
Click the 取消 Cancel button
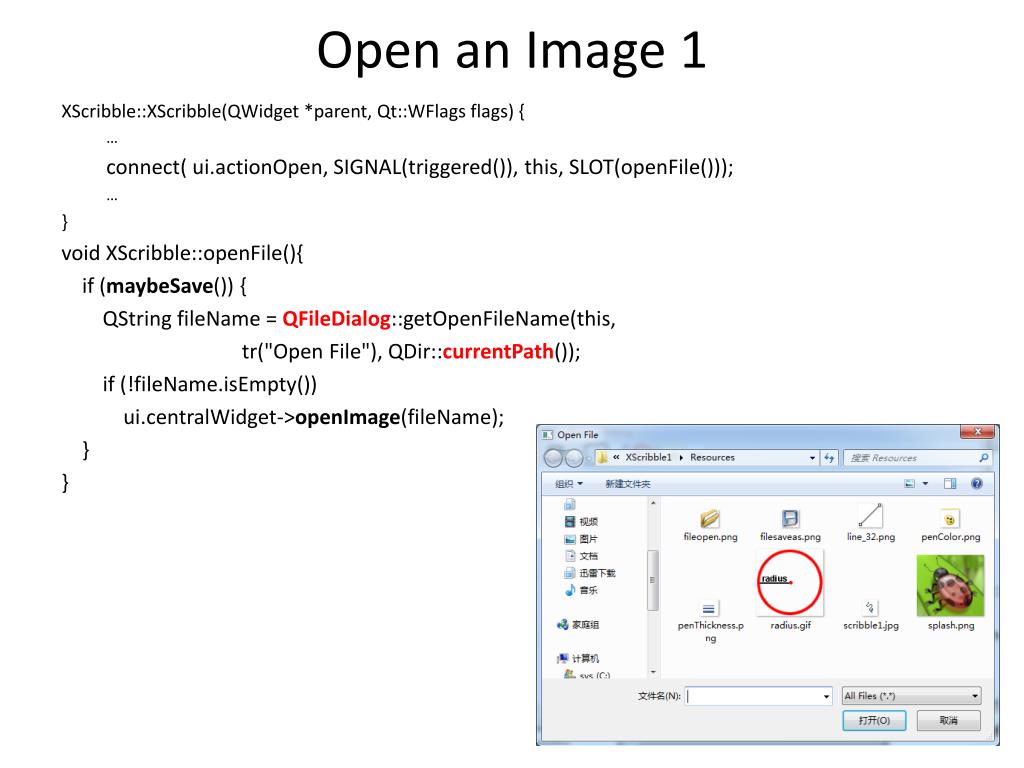click(x=948, y=720)
